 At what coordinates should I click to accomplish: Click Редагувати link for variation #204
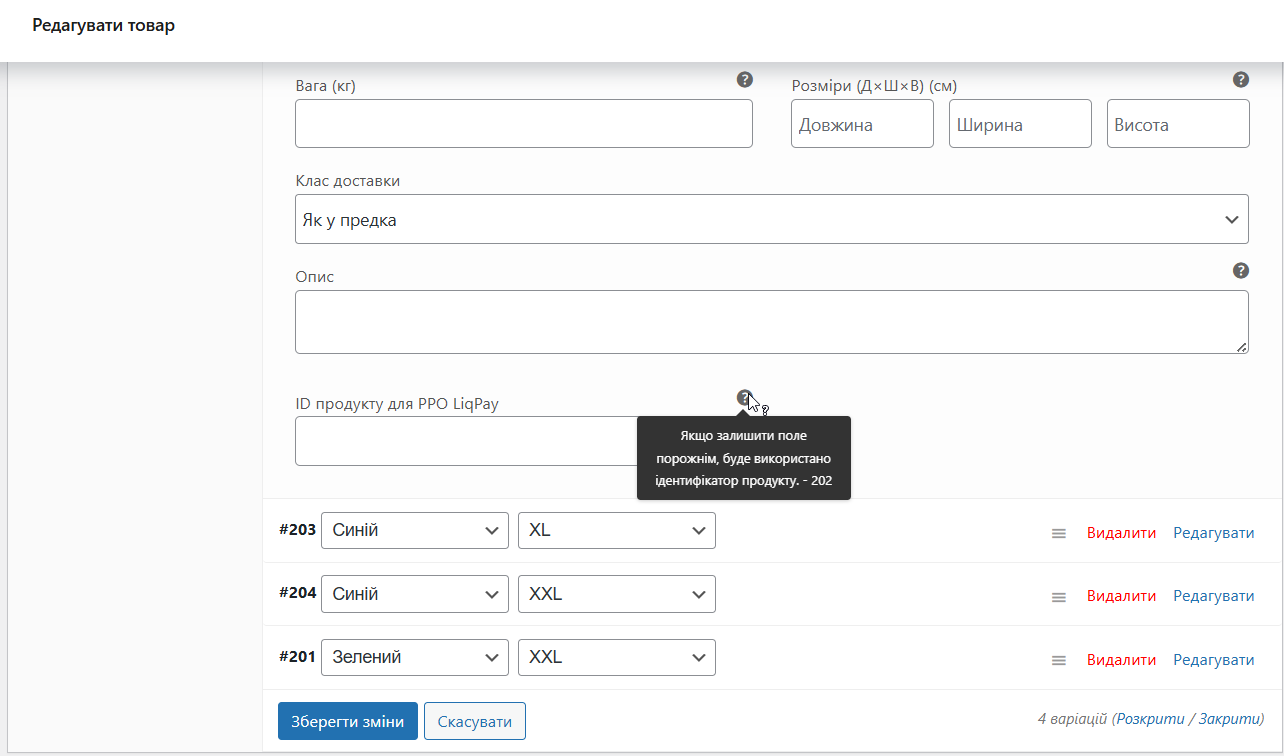pos(1213,596)
